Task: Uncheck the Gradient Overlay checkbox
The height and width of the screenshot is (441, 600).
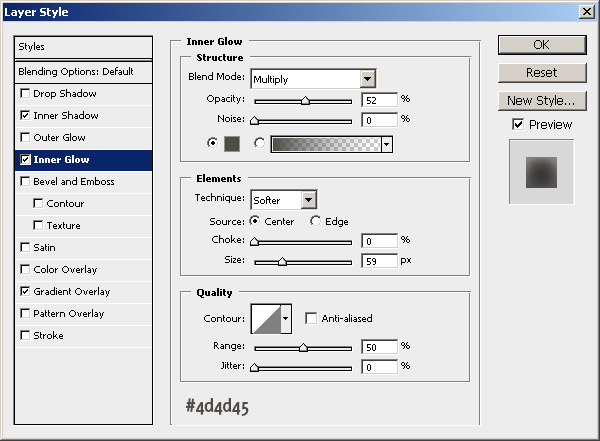Action: click(x=25, y=291)
